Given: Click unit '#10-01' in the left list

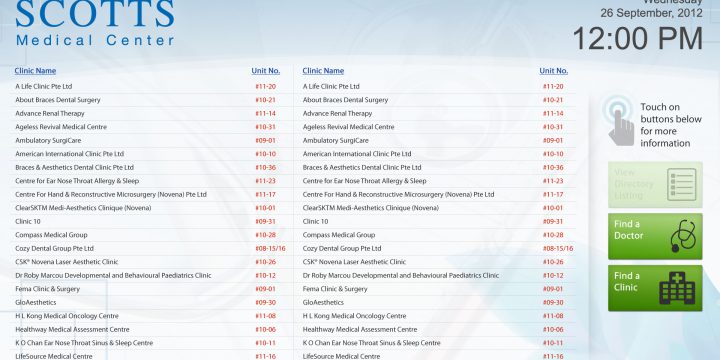Looking at the screenshot, I should click(265, 208).
